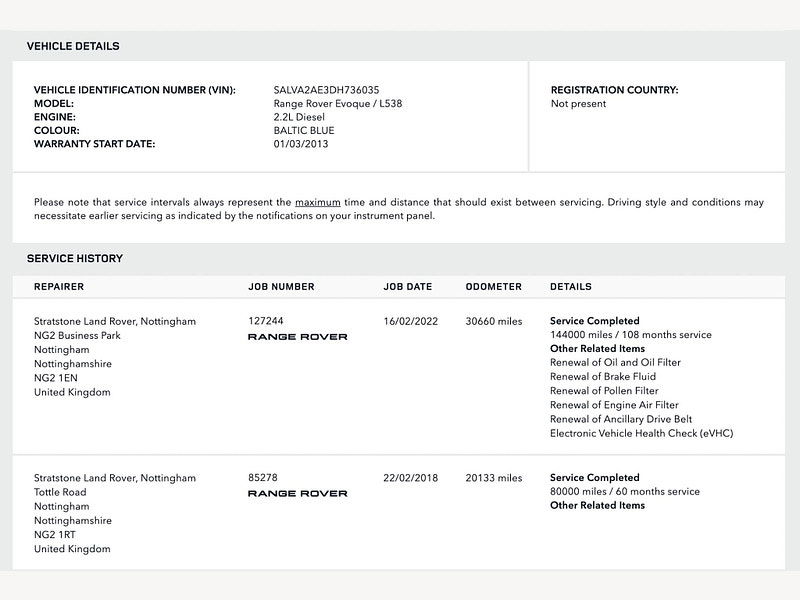Viewport: 800px width, 600px height.
Task: Click "Renewal of Pollen Filter"
Action: click(604, 391)
